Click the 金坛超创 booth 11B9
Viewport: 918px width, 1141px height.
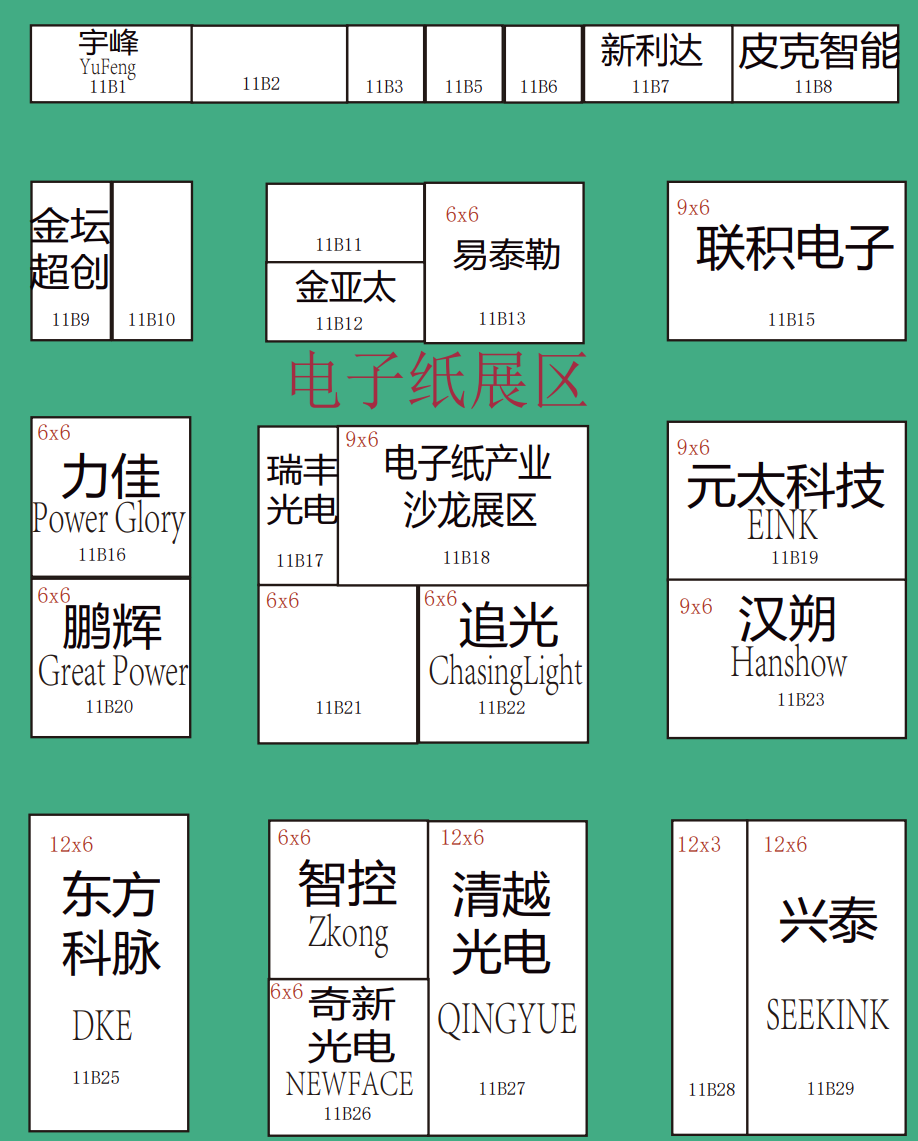tap(71, 261)
